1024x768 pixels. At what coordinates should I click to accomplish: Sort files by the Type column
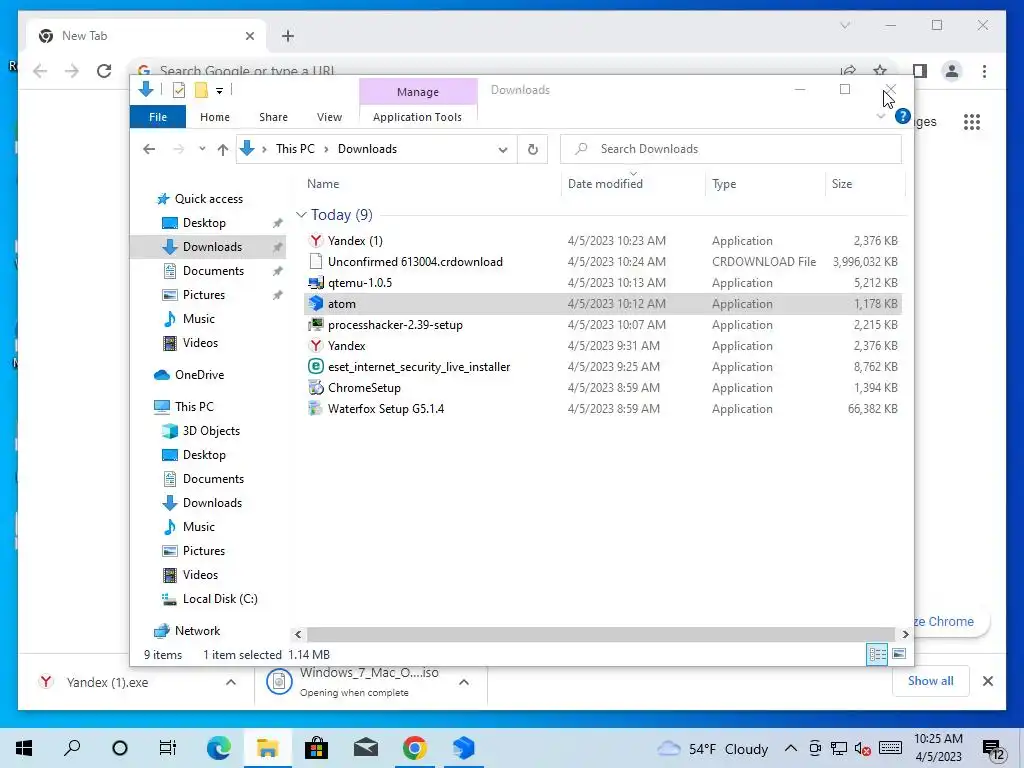tap(765, 184)
